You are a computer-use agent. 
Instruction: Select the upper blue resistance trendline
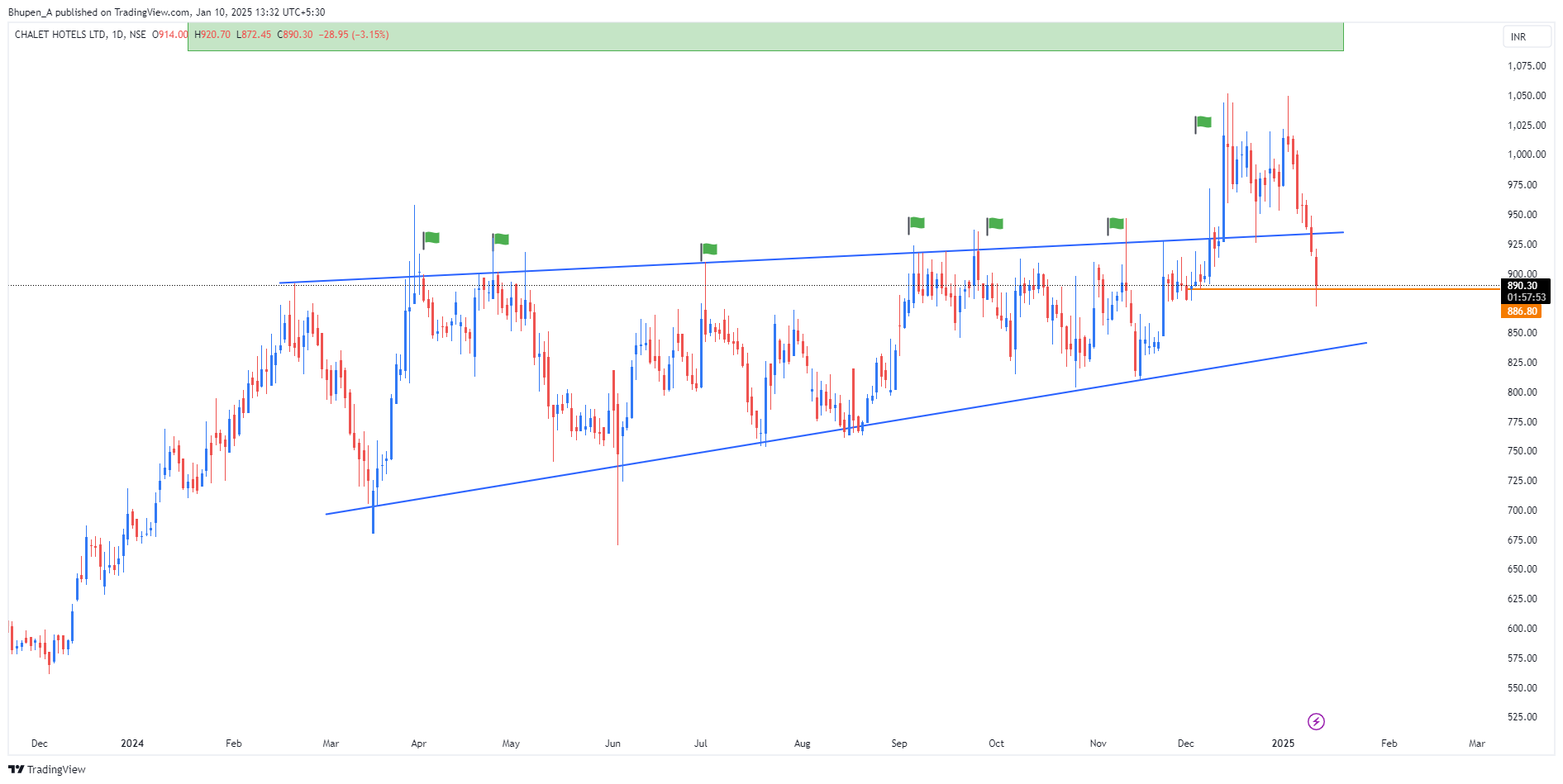(810, 258)
